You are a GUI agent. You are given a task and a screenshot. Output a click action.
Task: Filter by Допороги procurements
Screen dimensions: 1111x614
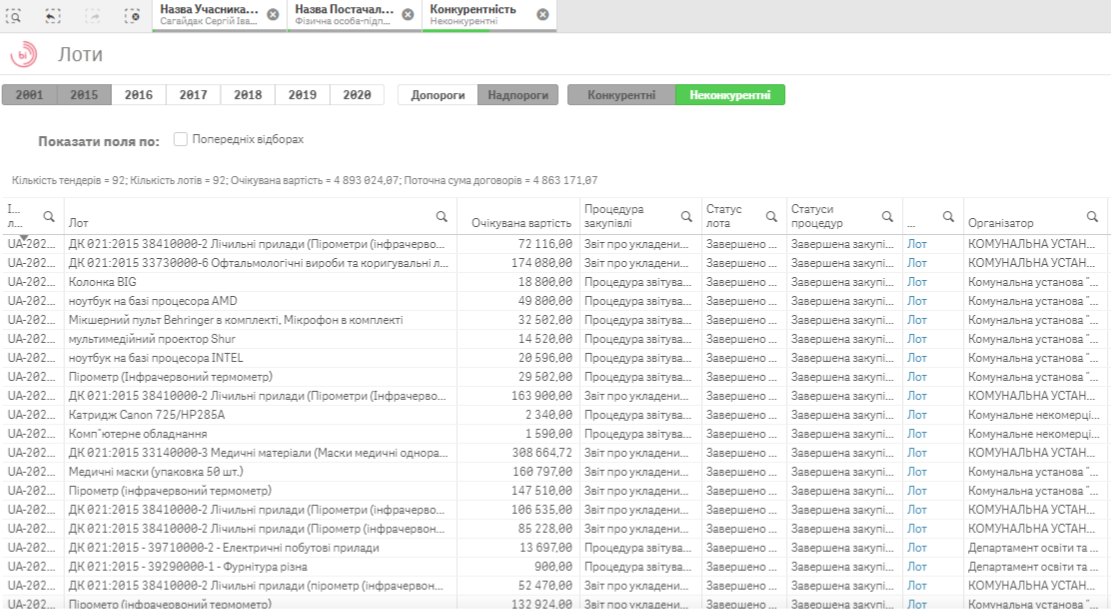[x=438, y=95]
